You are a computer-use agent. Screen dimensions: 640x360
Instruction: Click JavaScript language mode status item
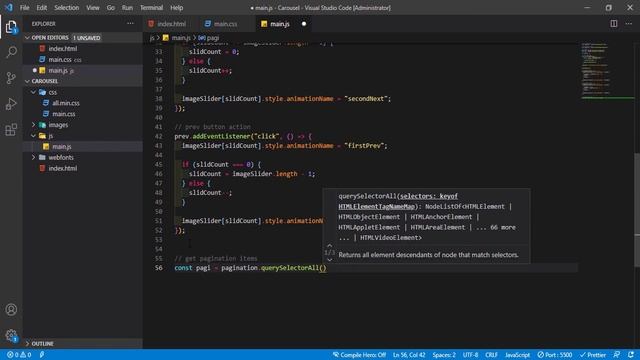click(517, 355)
